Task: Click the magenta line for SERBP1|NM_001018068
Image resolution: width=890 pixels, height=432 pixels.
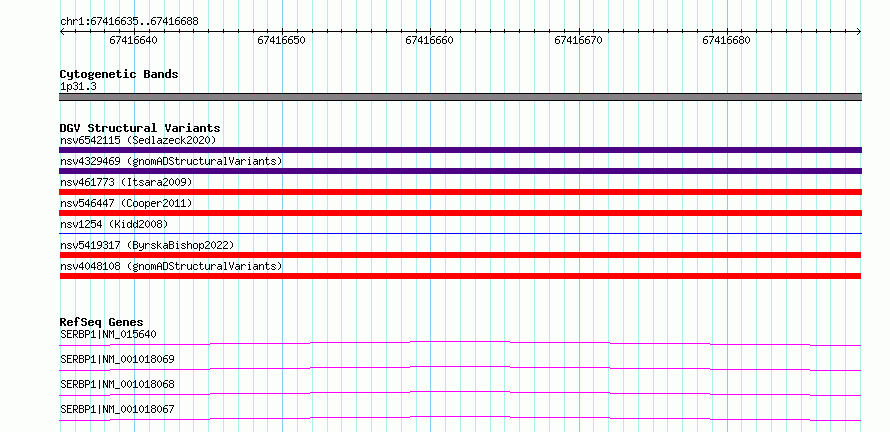Action: tap(460, 393)
